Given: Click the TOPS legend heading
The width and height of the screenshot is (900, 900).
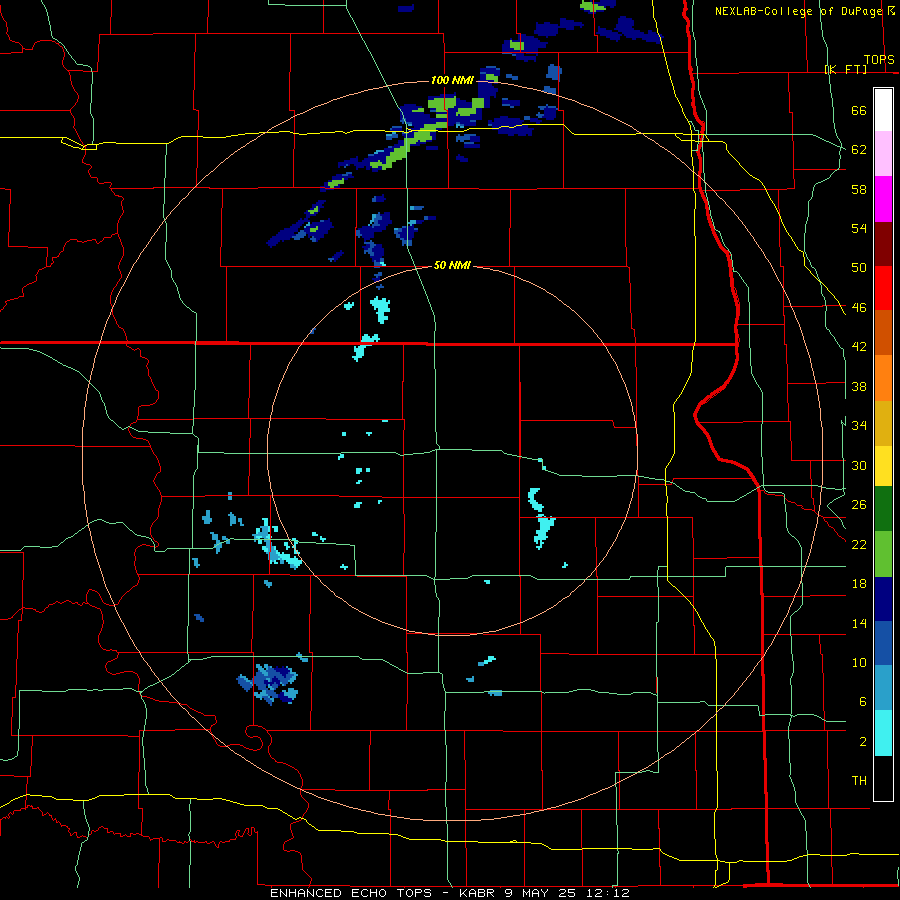Looking at the screenshot, I should click(x=879, y=59).
